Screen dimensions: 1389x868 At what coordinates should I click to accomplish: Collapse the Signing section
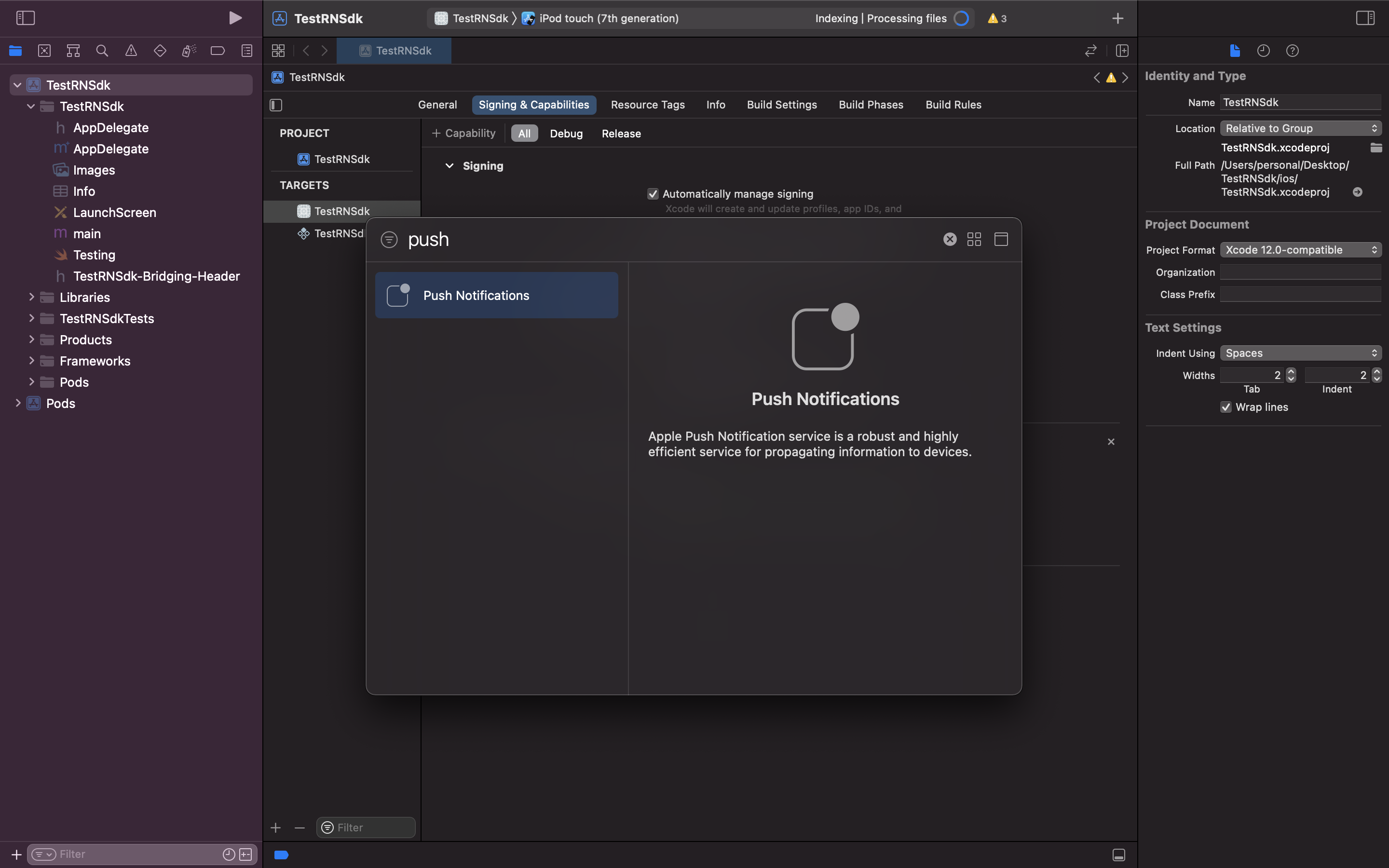(449, 166)
